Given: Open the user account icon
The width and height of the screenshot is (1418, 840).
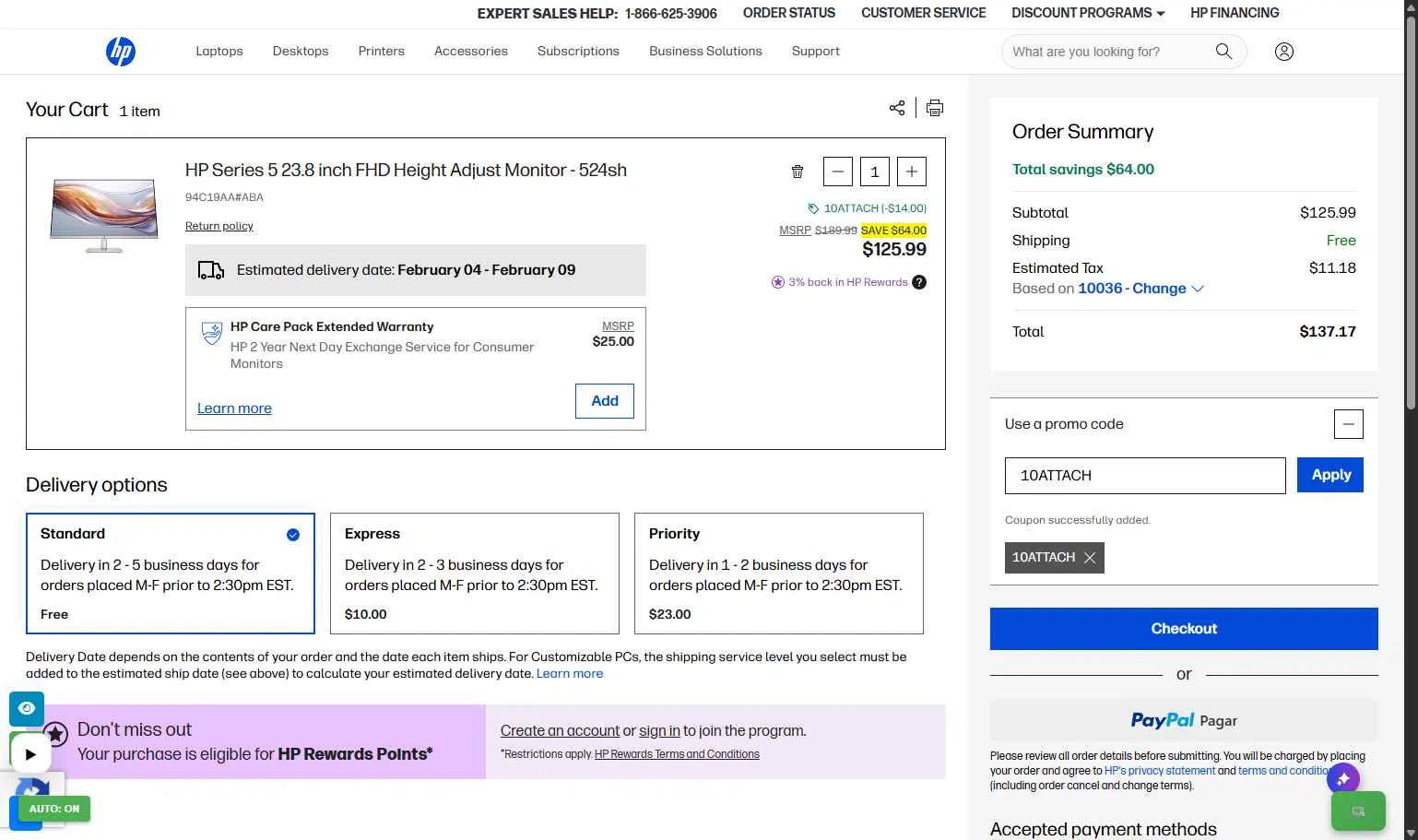Looking at the screenshot, I should tap(1284, 52).
